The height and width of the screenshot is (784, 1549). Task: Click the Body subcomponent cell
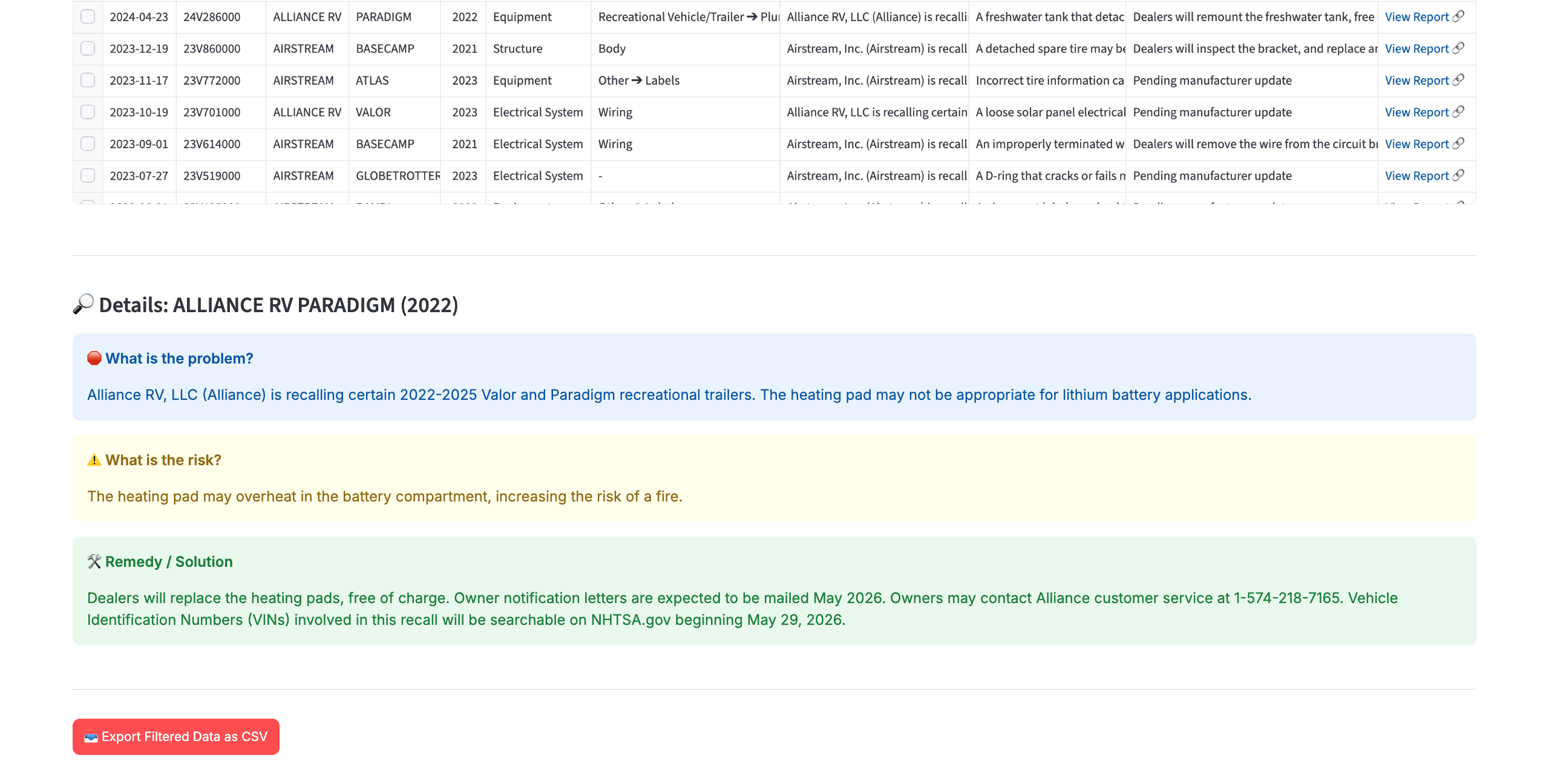coord(685,48)
